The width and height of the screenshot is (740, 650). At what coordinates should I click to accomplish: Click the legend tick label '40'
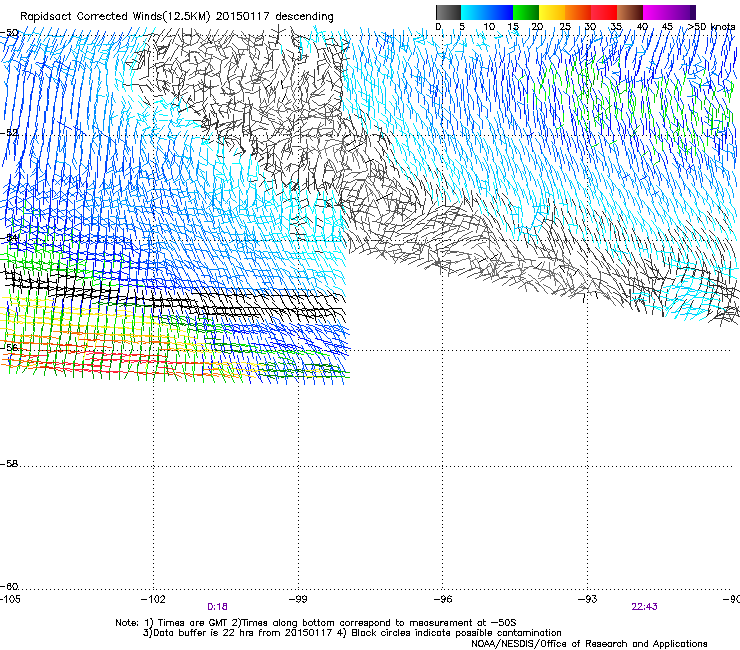click(642, 27)
